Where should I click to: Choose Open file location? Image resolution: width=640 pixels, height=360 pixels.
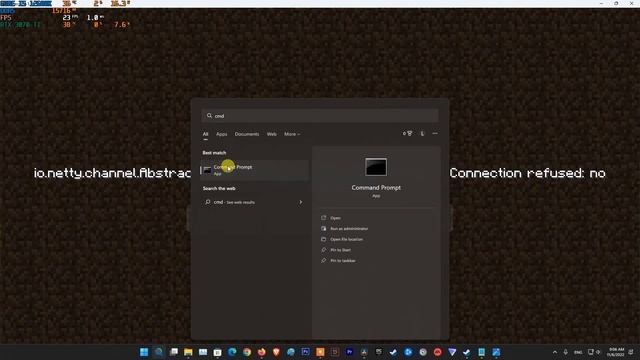point(346,239)
